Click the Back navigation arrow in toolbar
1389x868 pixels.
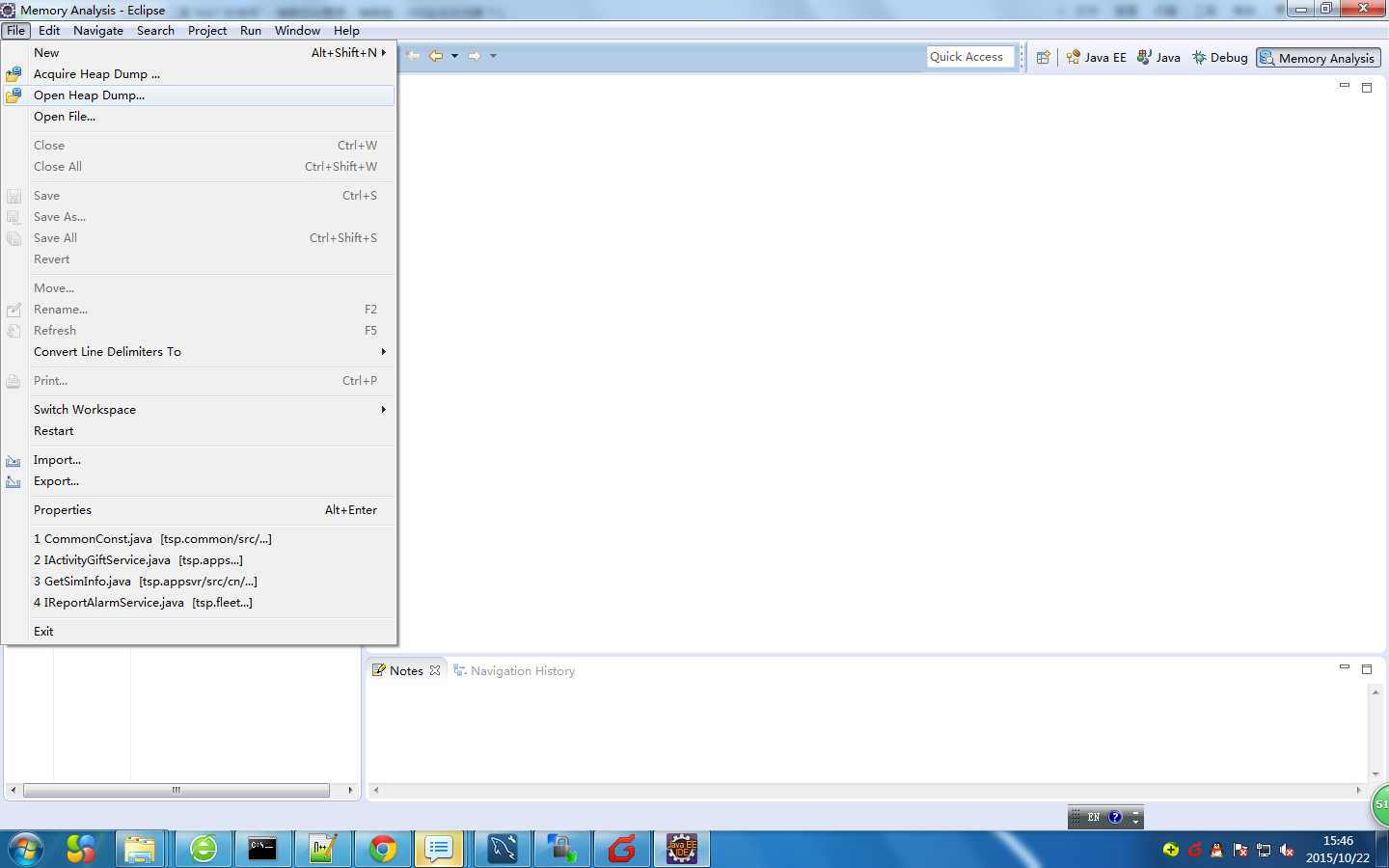(436, 56)
